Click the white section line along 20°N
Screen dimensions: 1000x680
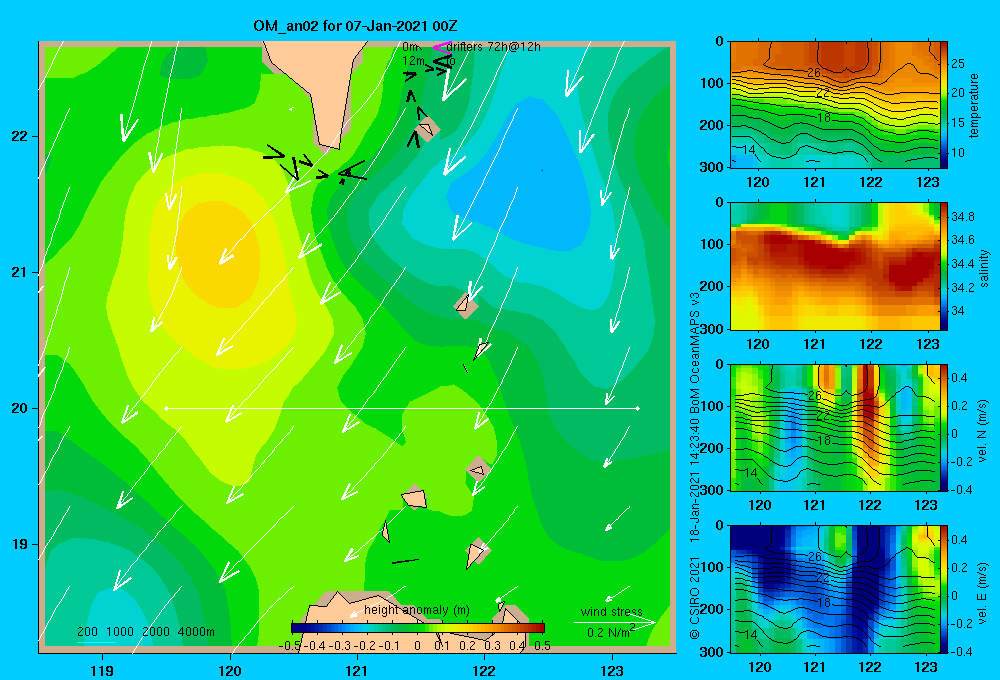[x=402, y=408]
